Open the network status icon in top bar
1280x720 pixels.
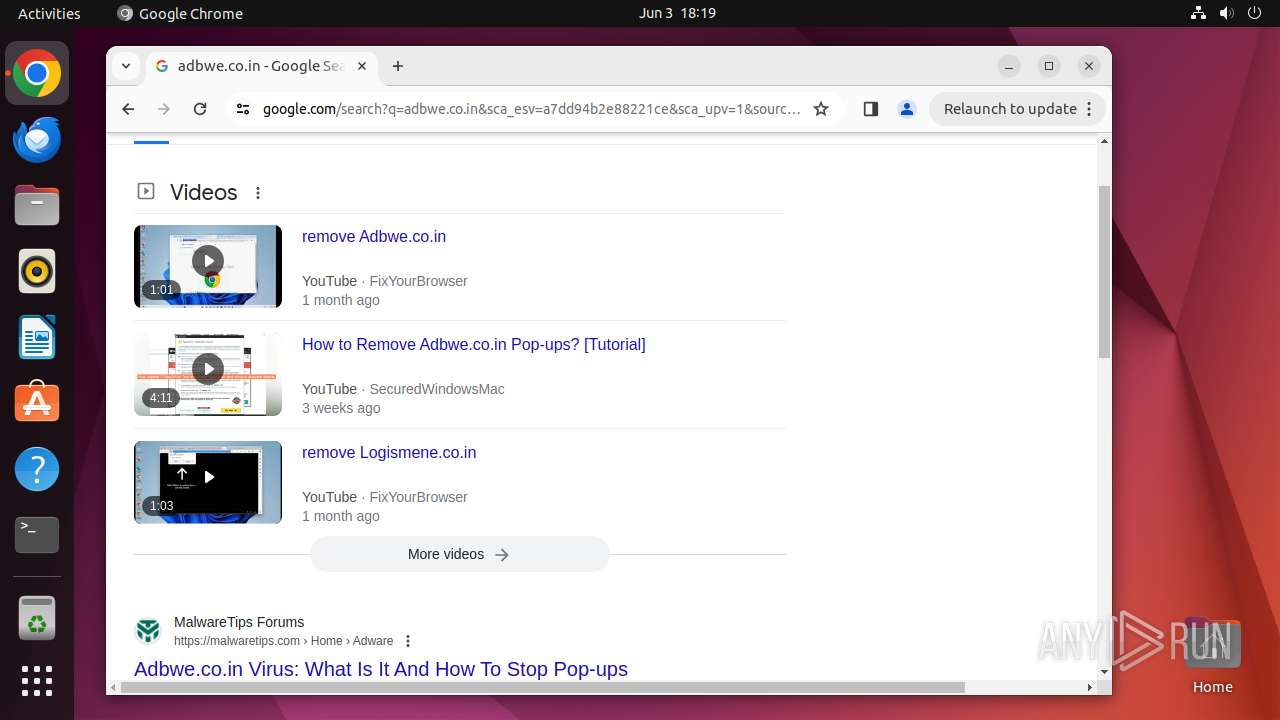(1198, 13)
